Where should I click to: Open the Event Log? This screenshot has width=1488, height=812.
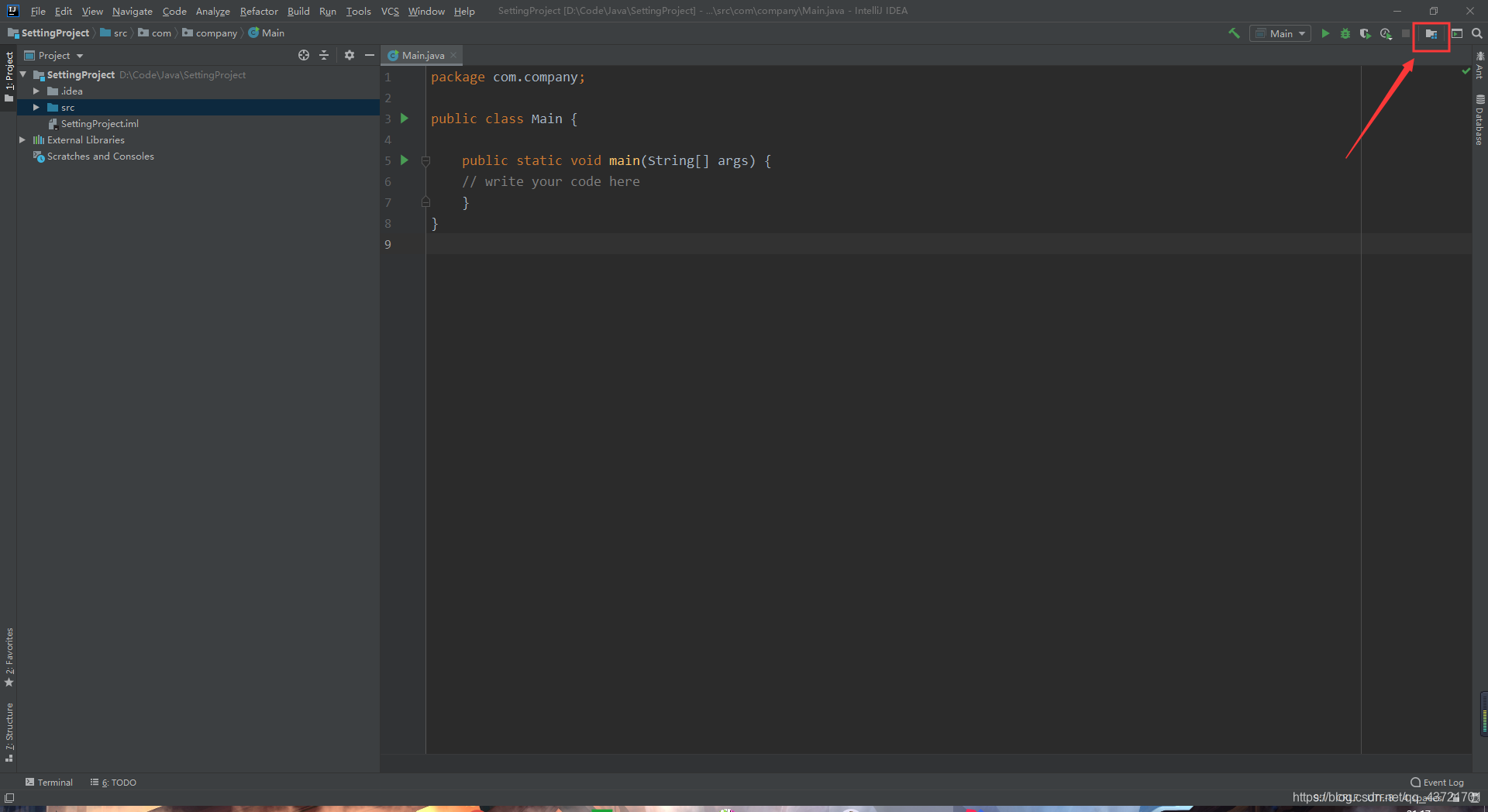(x=1437, y=783)
